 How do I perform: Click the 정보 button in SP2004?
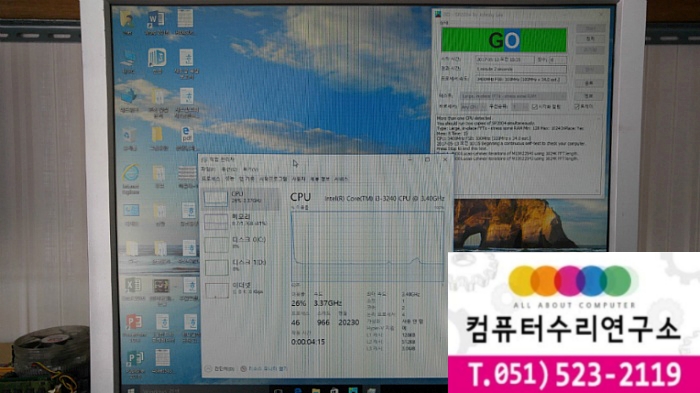[x=589, y=96]
